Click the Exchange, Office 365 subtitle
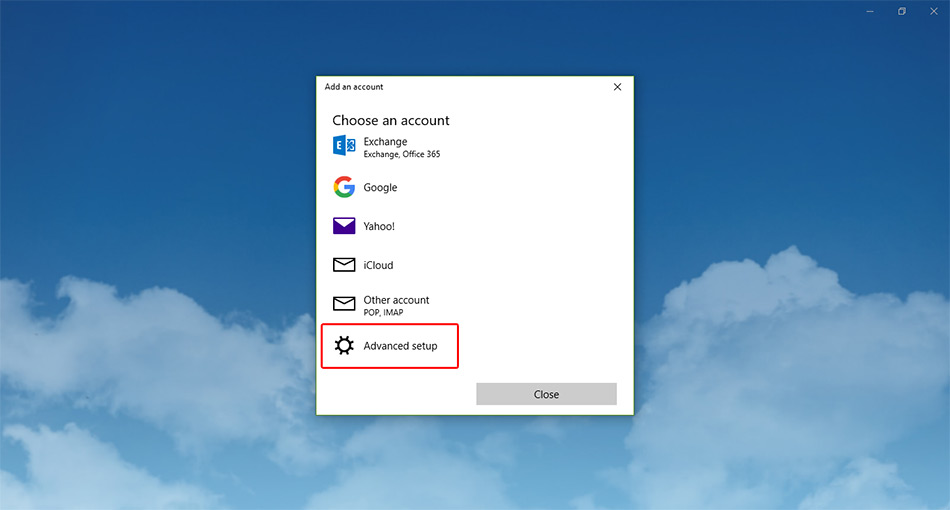950x510 pixels. point(402,154)
